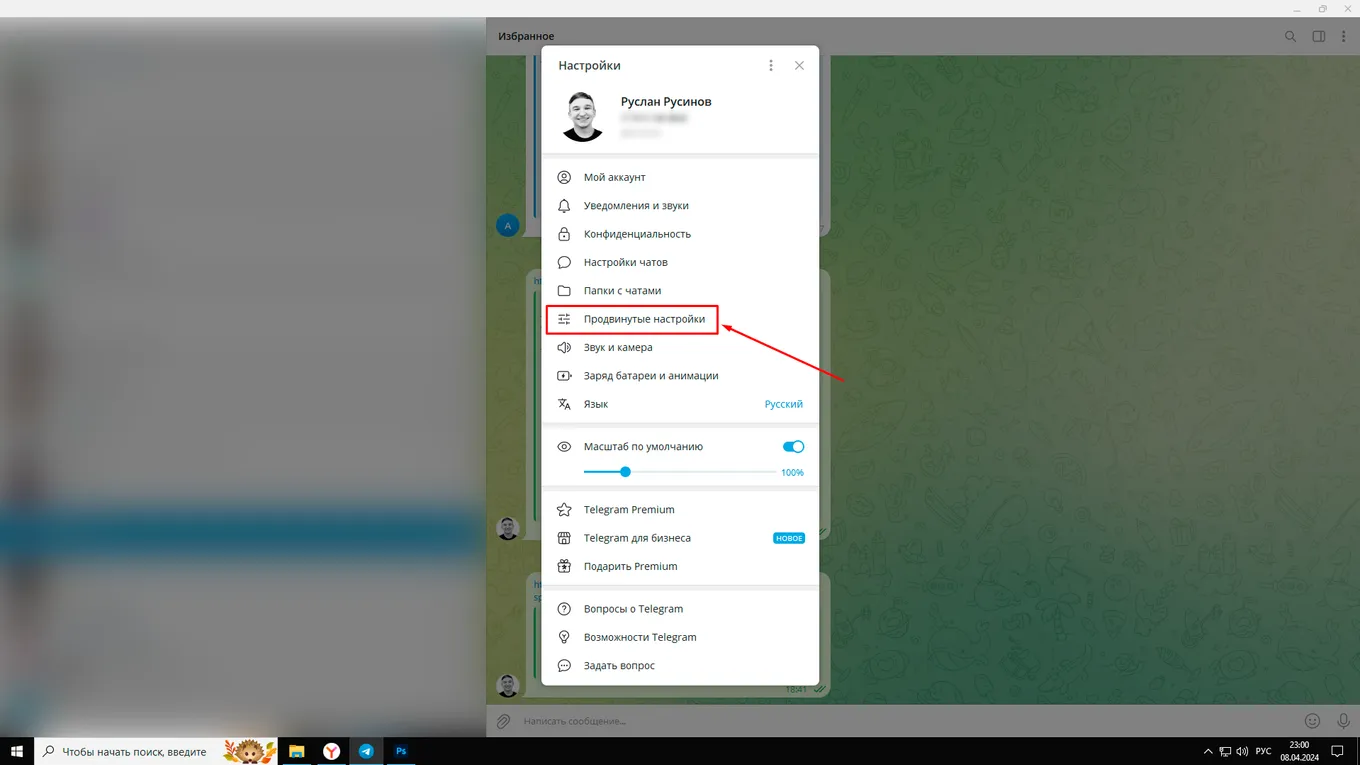Click the shop icon for Telegram для бизнеса

click(x=564, y=538)
